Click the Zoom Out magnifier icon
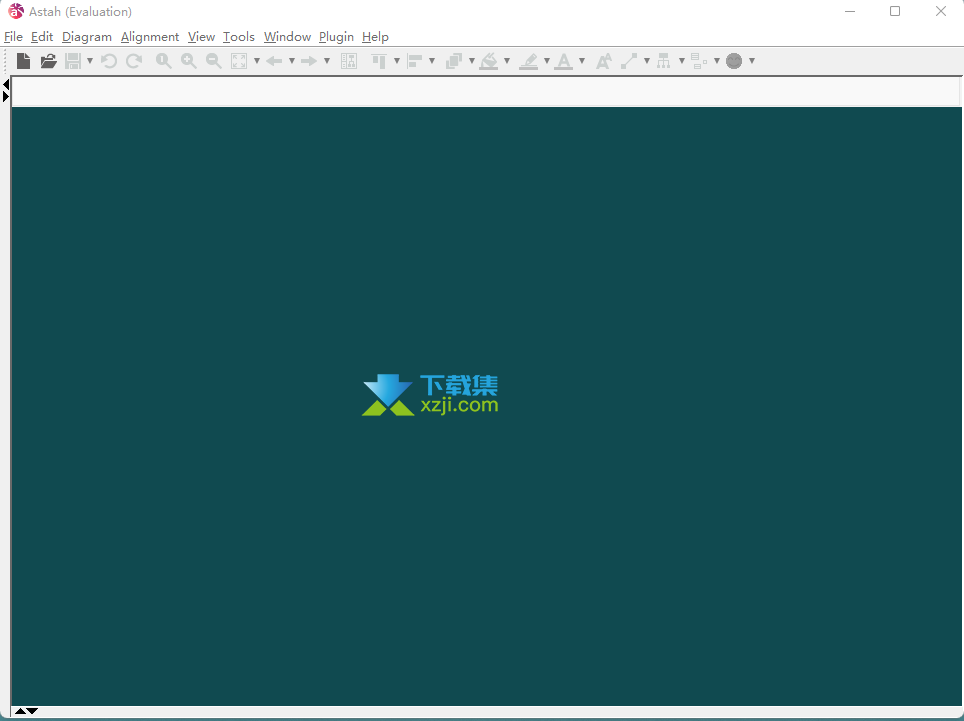 (x=213, y=61)
